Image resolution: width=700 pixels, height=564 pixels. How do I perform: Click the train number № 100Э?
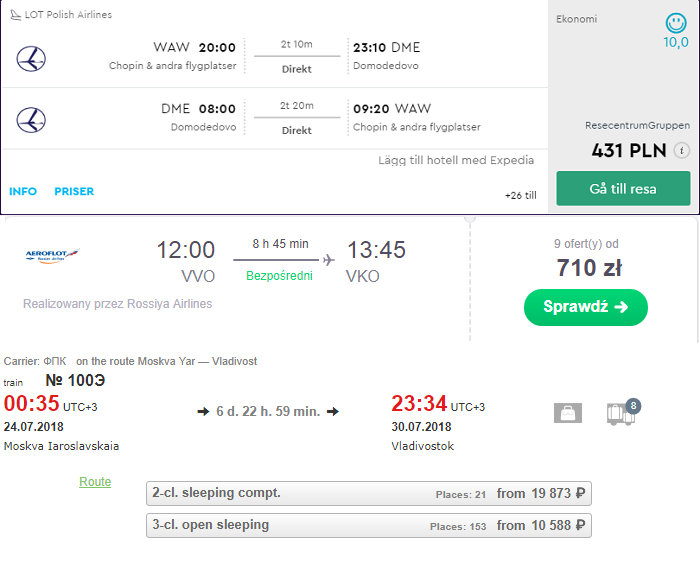pos(75,380)
